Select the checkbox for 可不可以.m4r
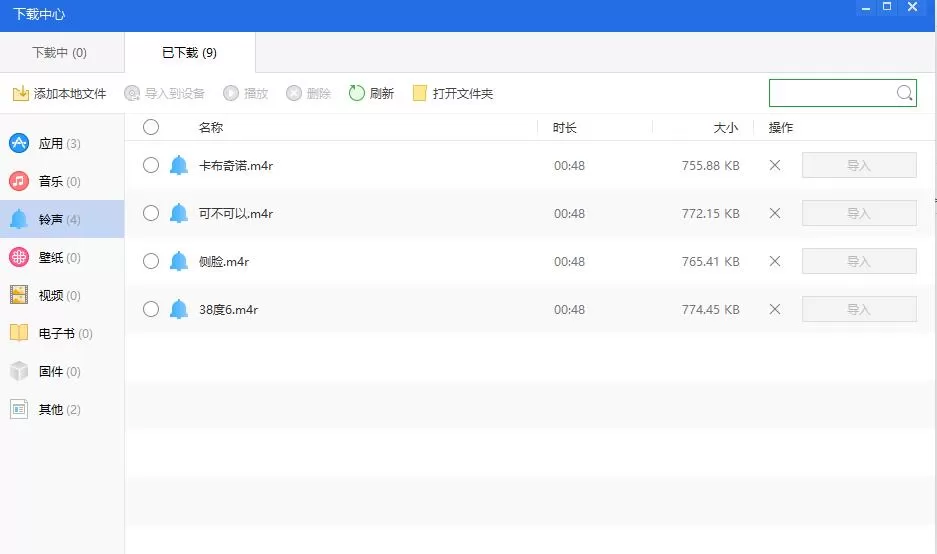This screenshot has height=554, width=937. 151,213
